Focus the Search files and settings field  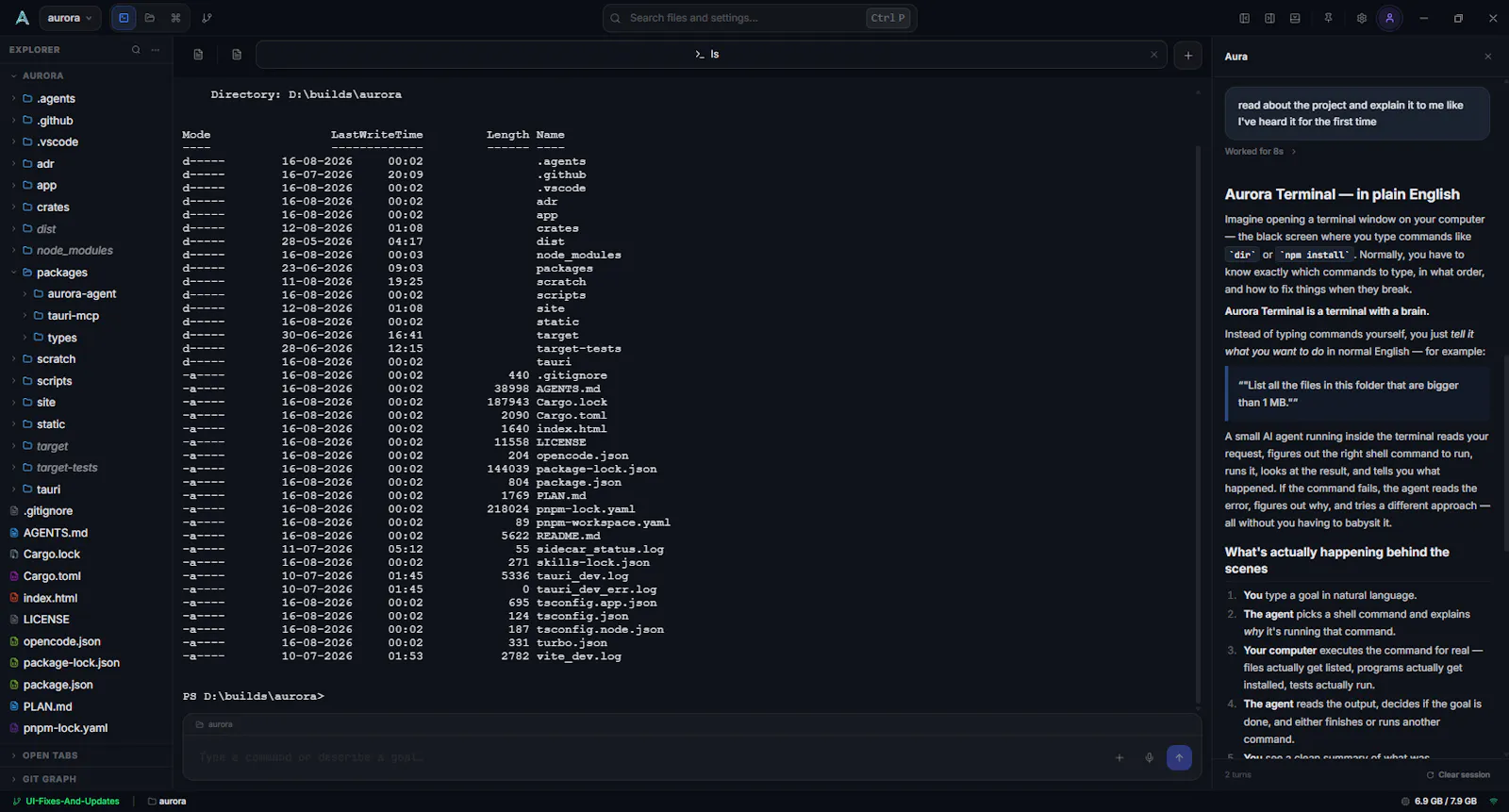(x=759, y=18)
